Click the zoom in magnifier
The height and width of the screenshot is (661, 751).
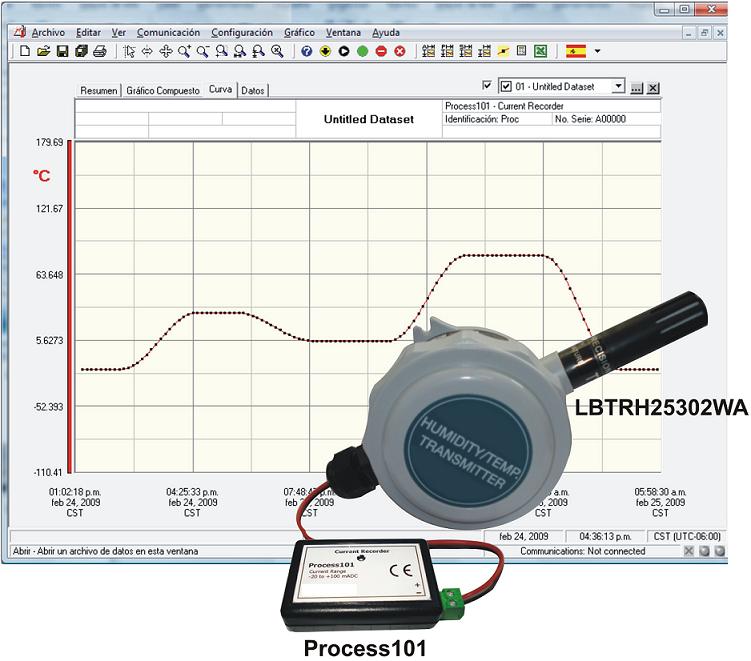[184, 51]
